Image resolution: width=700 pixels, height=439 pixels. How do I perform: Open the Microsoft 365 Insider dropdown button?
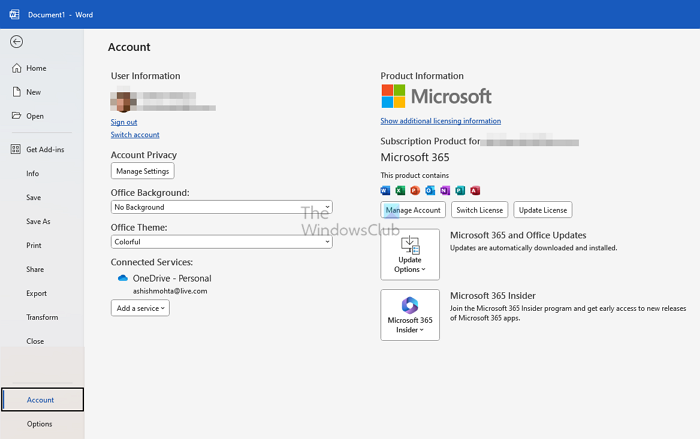410,315
